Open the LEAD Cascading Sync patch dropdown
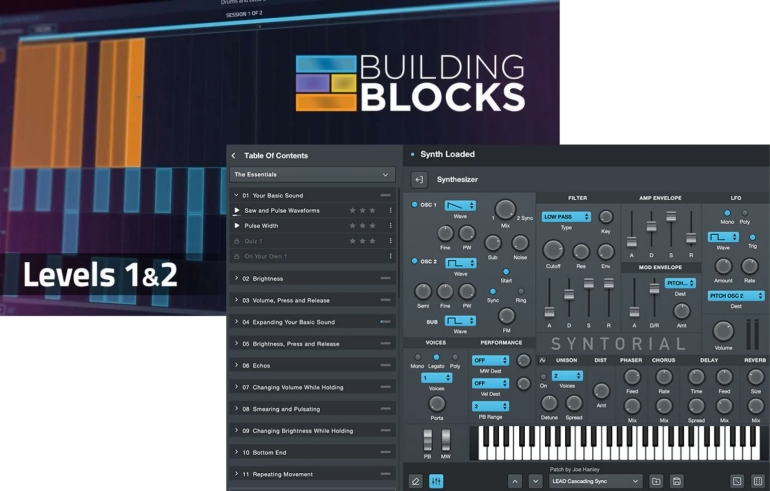 point(593,481)
